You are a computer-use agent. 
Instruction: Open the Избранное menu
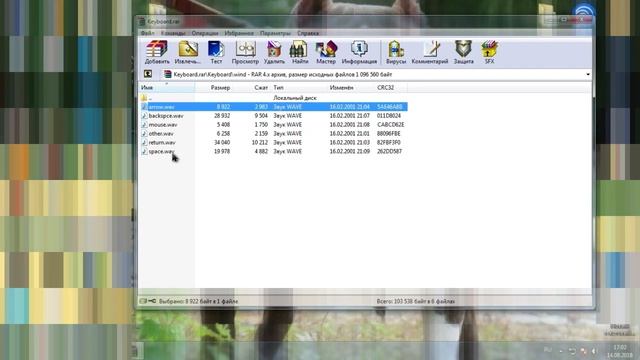coord(239,33)
